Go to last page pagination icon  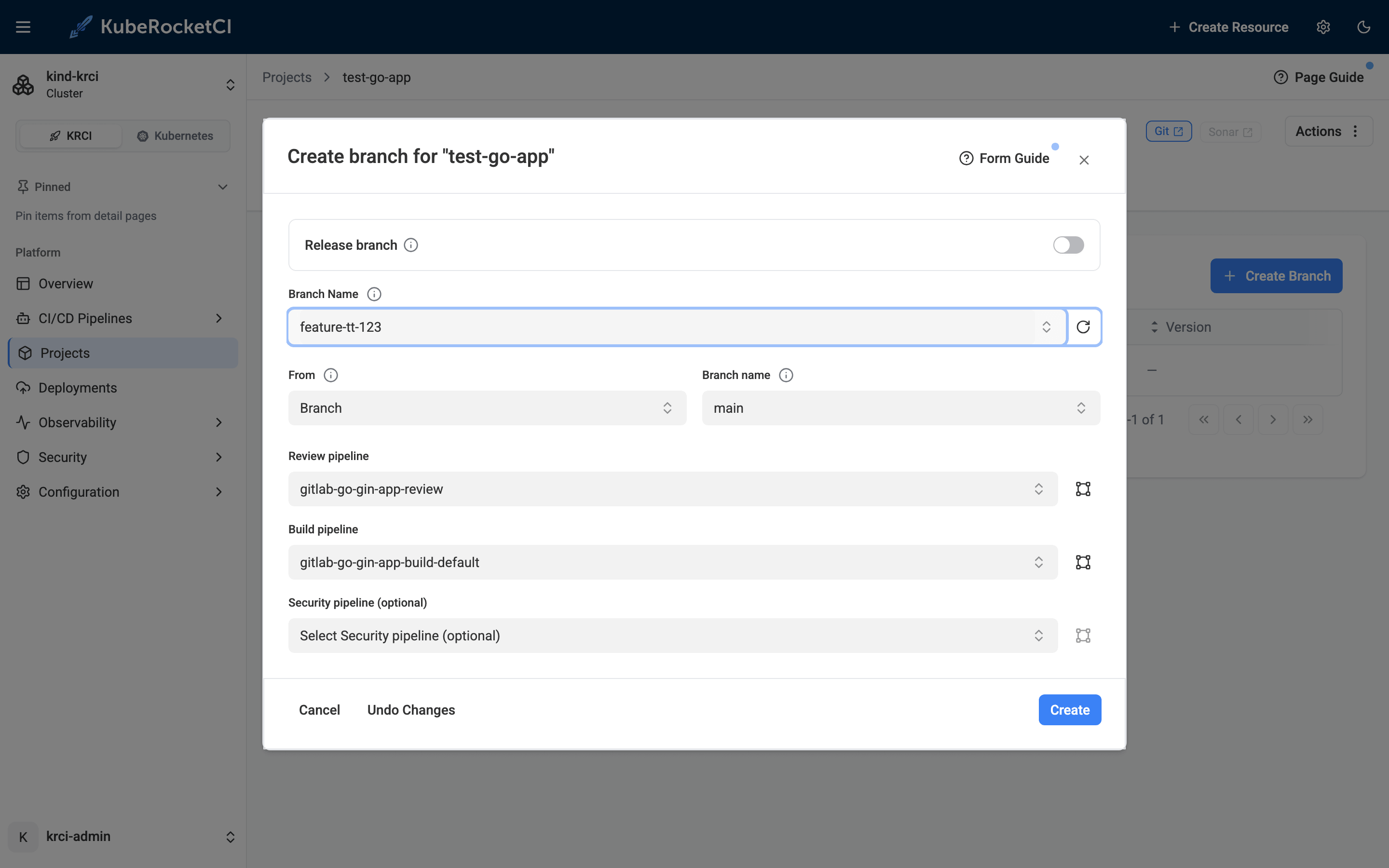(x=1307, y=420)
